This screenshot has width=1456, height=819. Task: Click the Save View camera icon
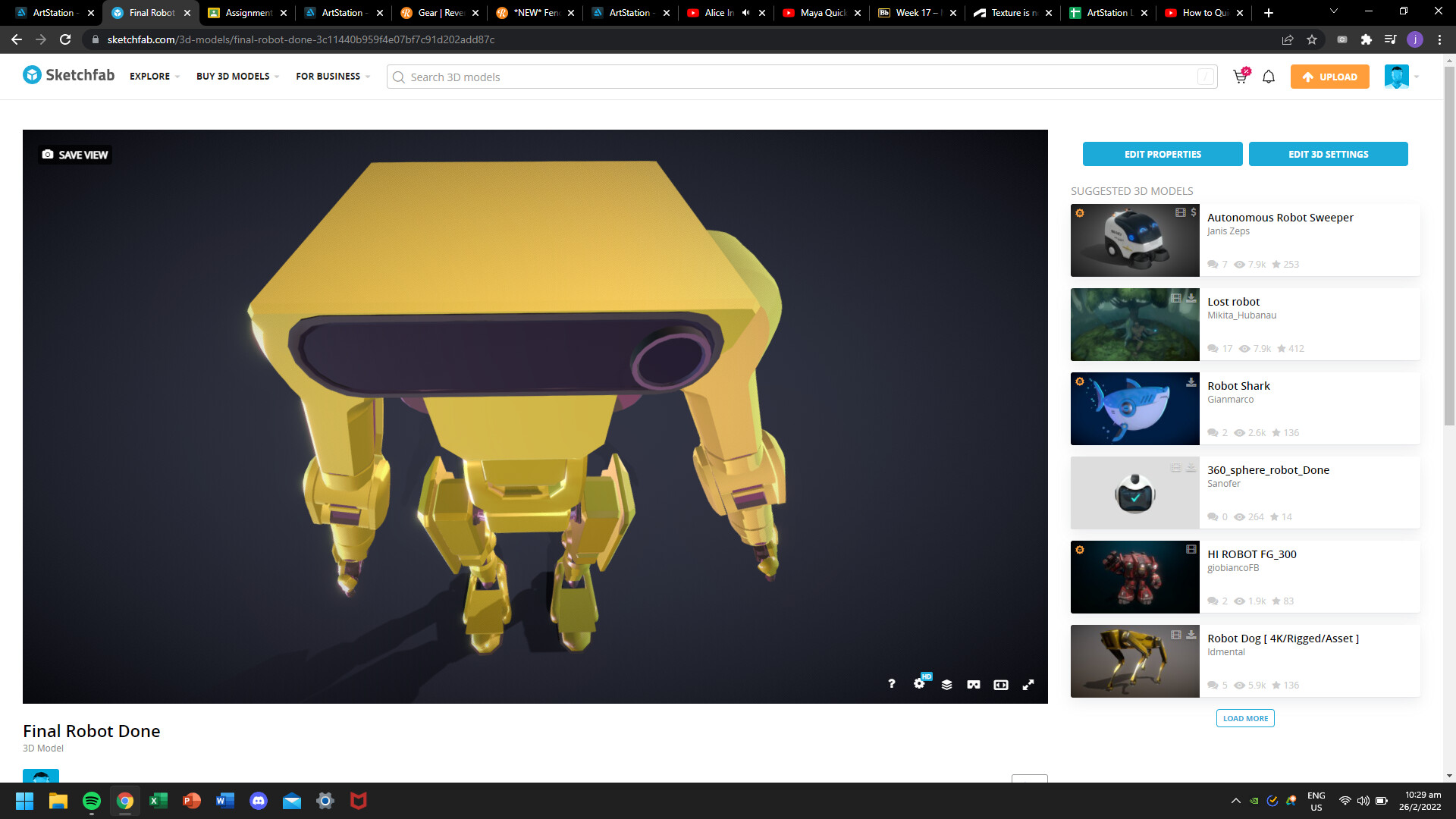coord(47,154)
